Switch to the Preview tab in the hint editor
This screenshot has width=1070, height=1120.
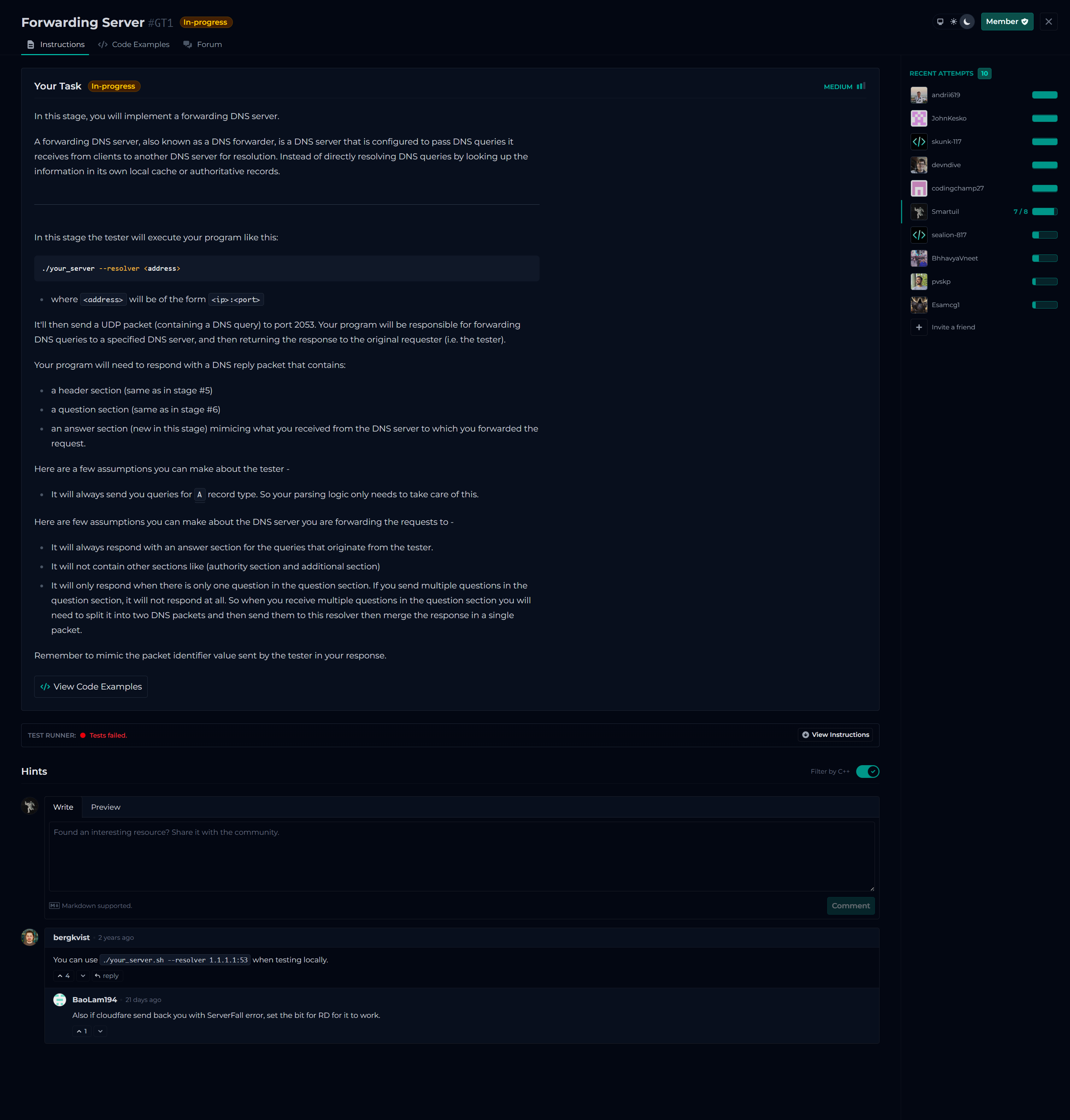(x=106, y=807)
